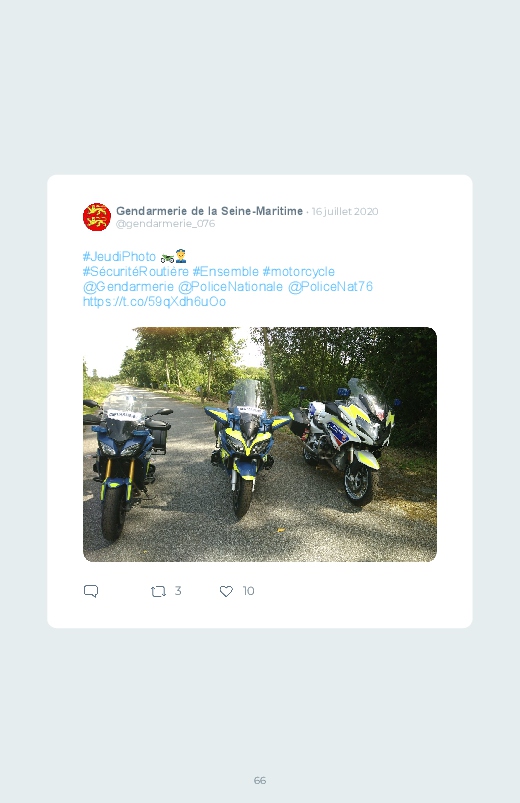Visit the @PoliceNat76 mention
Screen dimensions: 520x803
click(x=330, y=287)
